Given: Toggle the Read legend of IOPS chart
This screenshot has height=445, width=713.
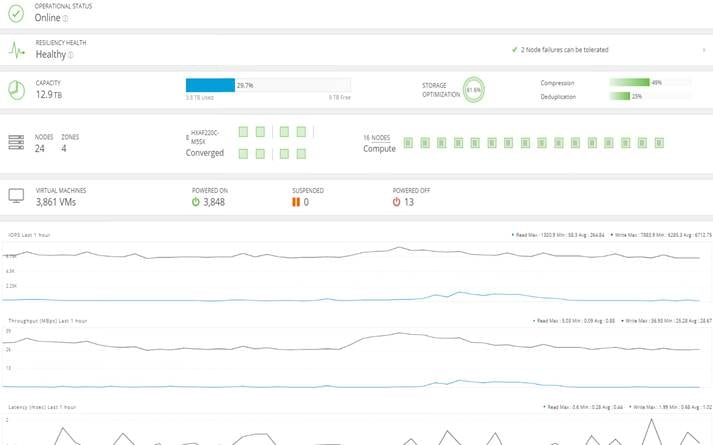Looking at the screenshot, I should click(558, 235).
